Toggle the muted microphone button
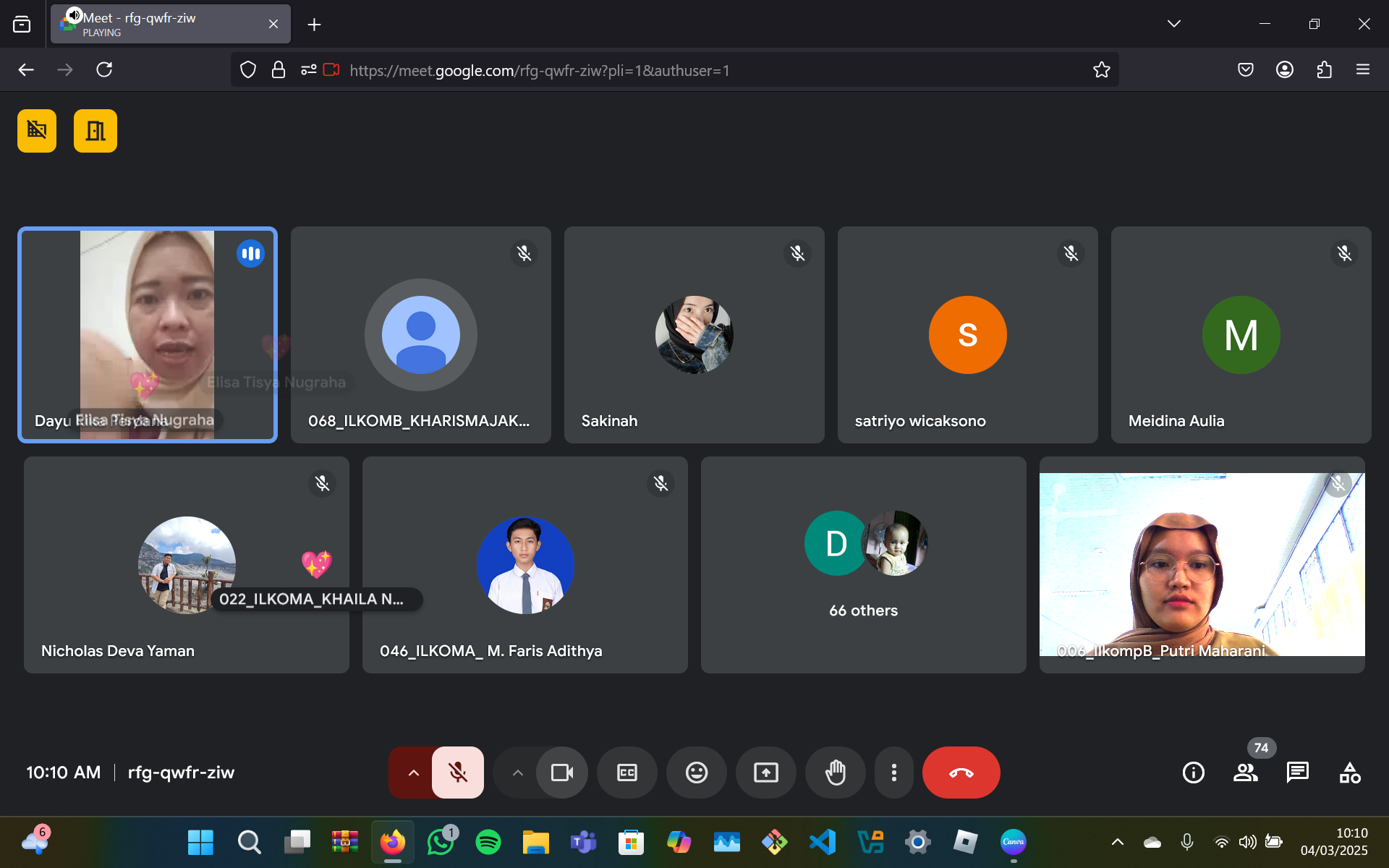Image resolution: width=1389 pixels, height=868 pixels. pos(457,773)
